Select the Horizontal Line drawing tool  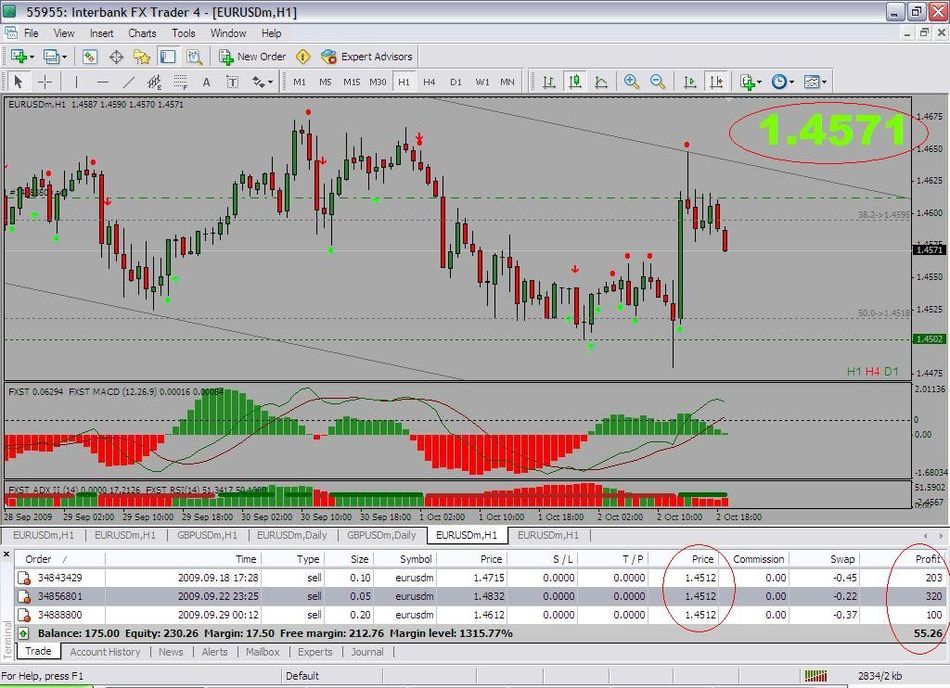(x=102, y=82)
